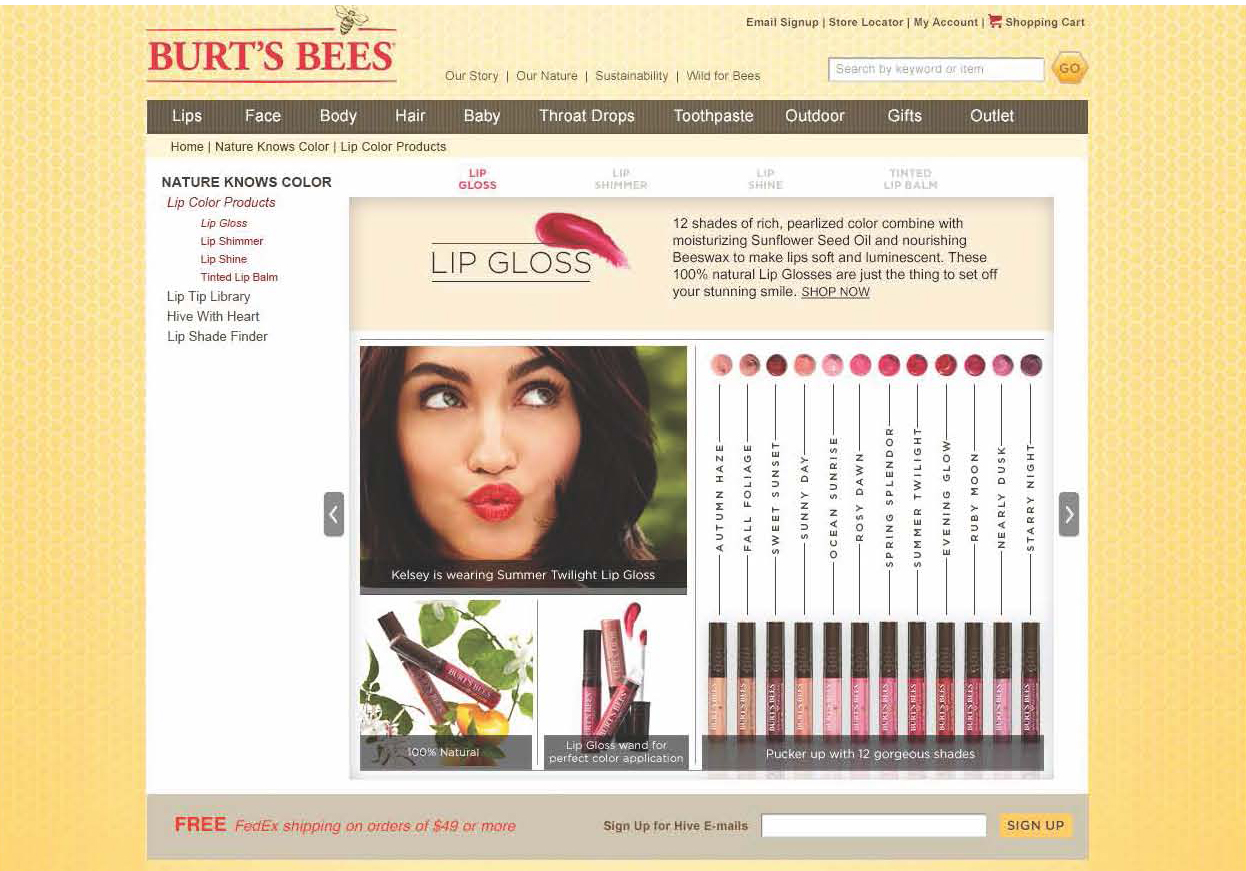
Task: Select the Ocean Sunrise color swatch
Action: 833,365
